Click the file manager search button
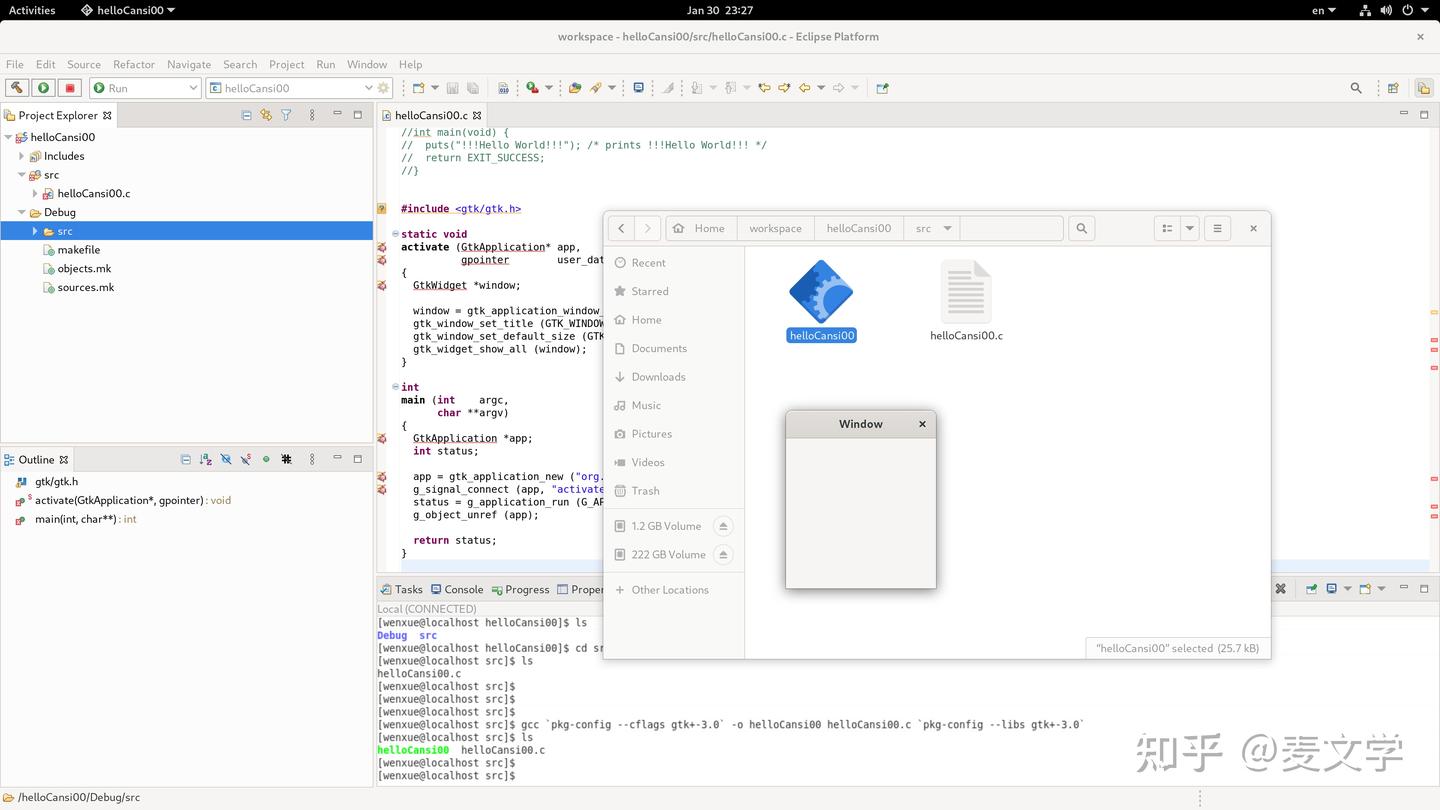This screenshot has height=810, width=1440. pyautogui.click(x=1081, y=228)
